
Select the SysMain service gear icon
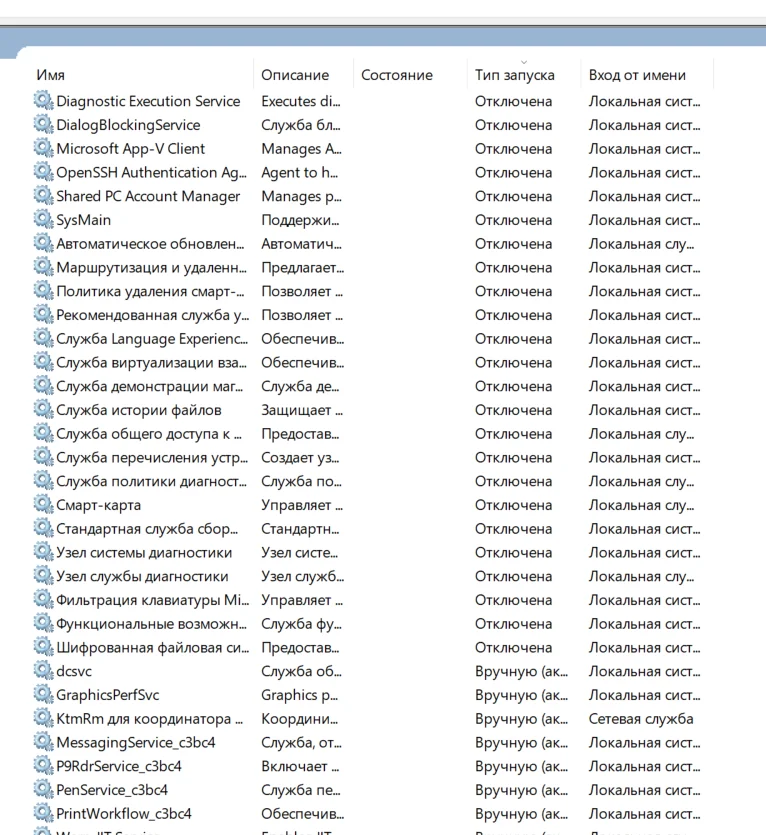[x=43, y=219]
